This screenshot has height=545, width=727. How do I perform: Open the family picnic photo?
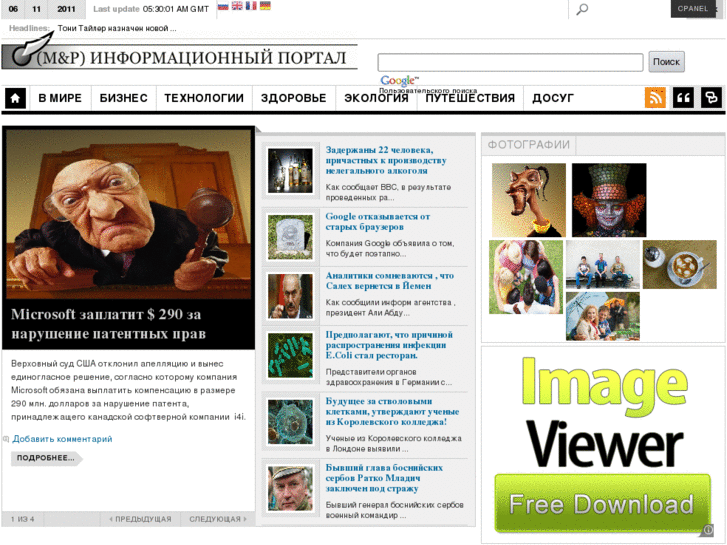[x=603, y=316]
